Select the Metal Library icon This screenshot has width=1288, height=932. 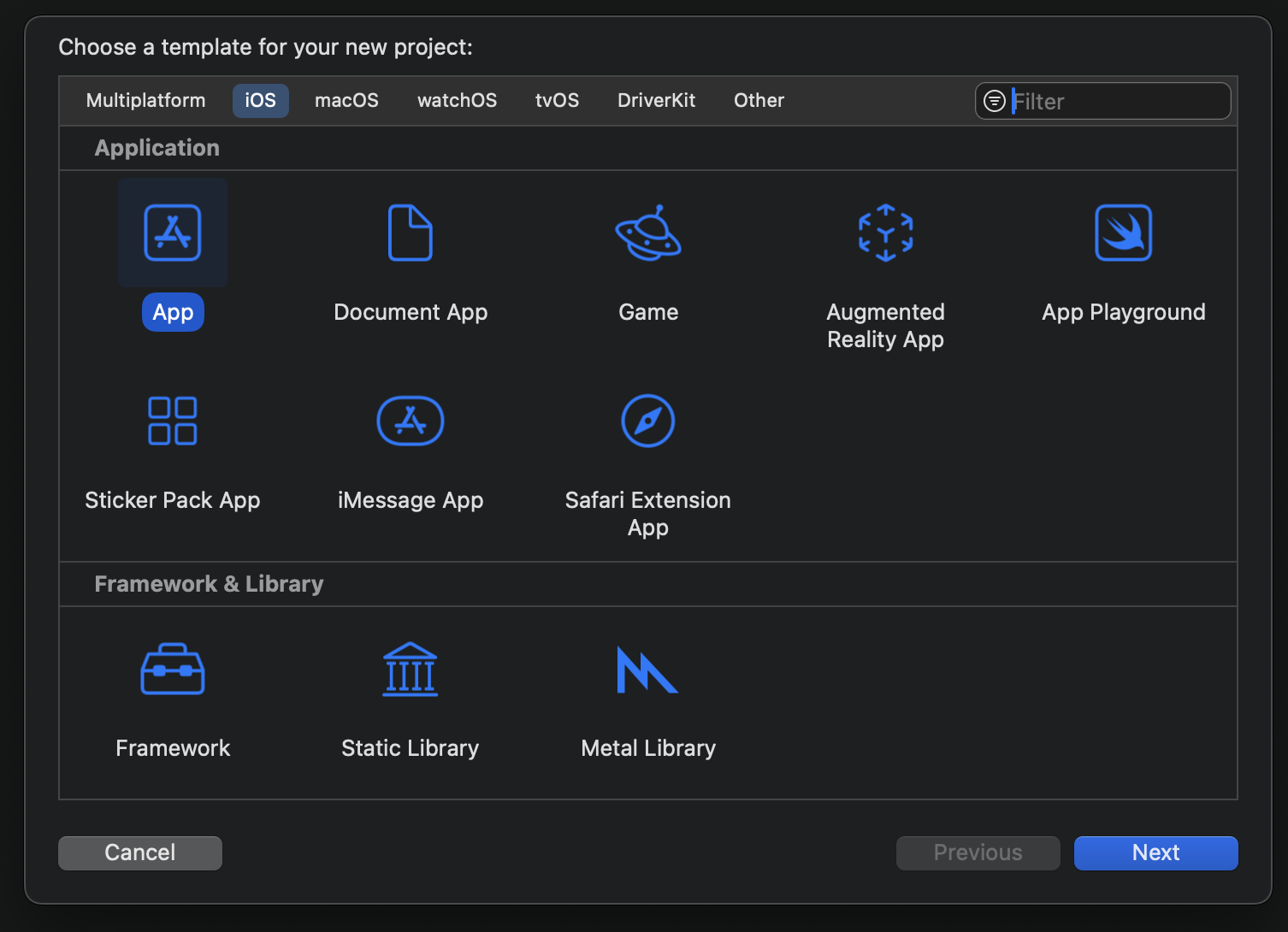[648, 670]
